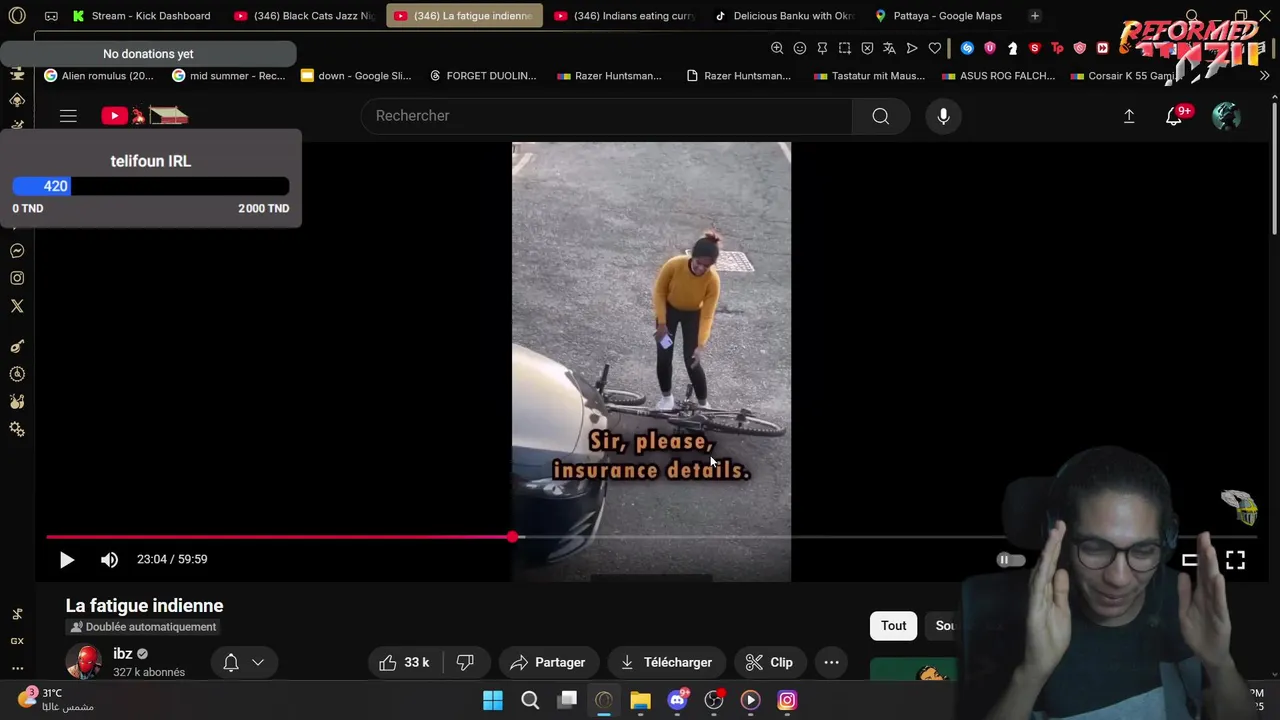This screenshot has height=720, width=1280.
Task: Click the zoom magnifier icon in address bar
Action: [x=777, y=48]
